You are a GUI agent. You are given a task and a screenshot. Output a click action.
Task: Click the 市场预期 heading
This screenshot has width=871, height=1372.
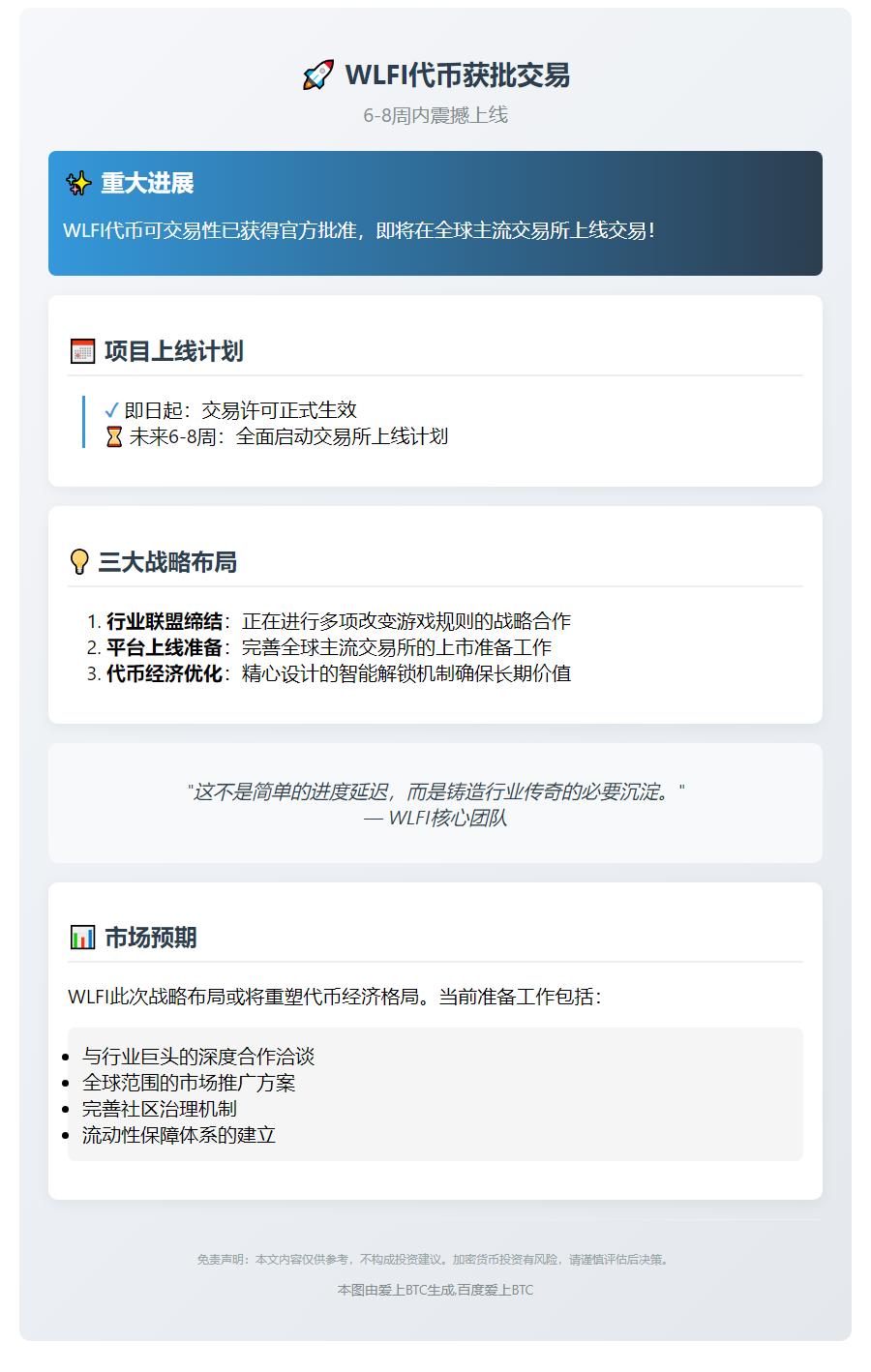[151, 938]
